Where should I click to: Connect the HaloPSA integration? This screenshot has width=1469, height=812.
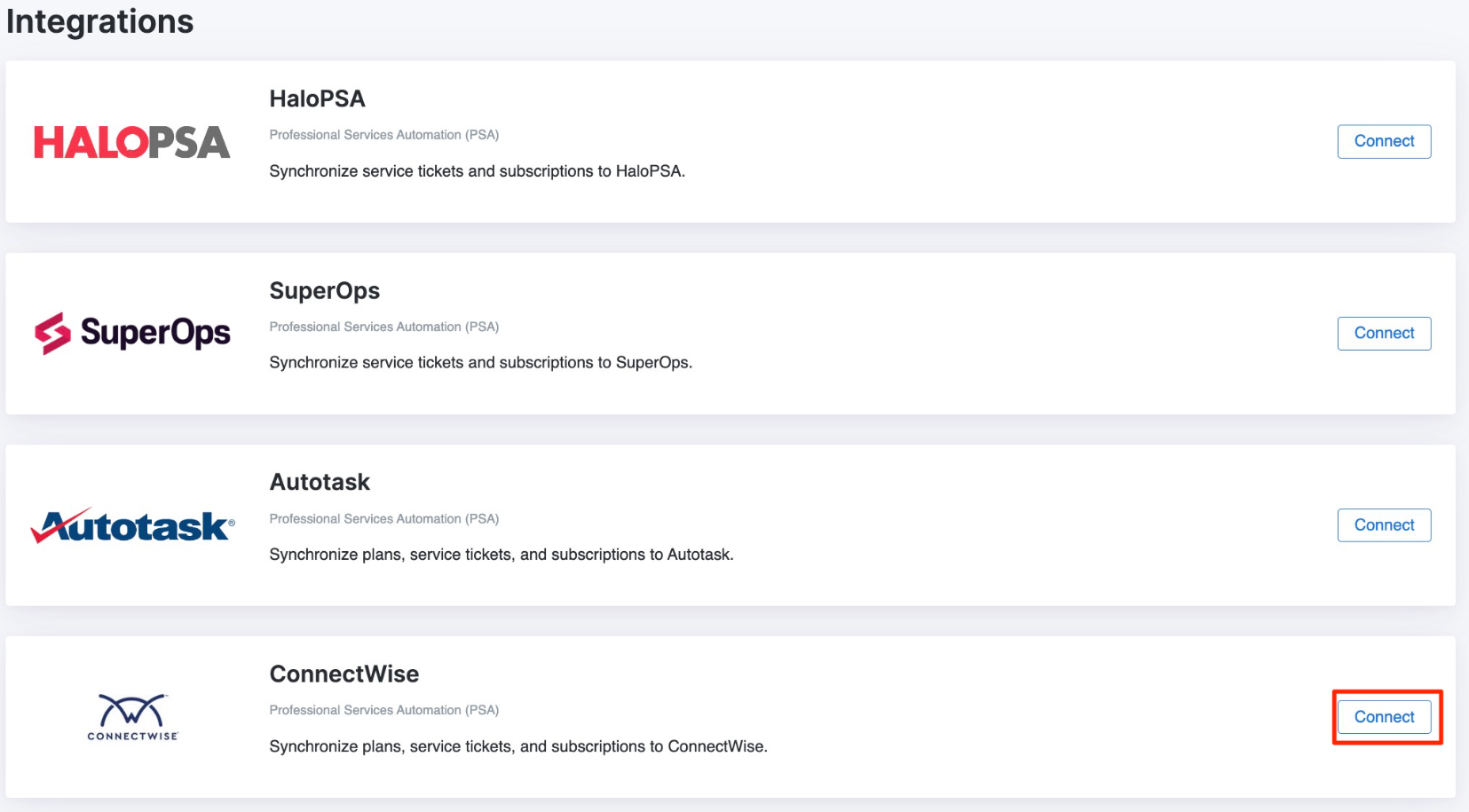[x=1383, y=142]
